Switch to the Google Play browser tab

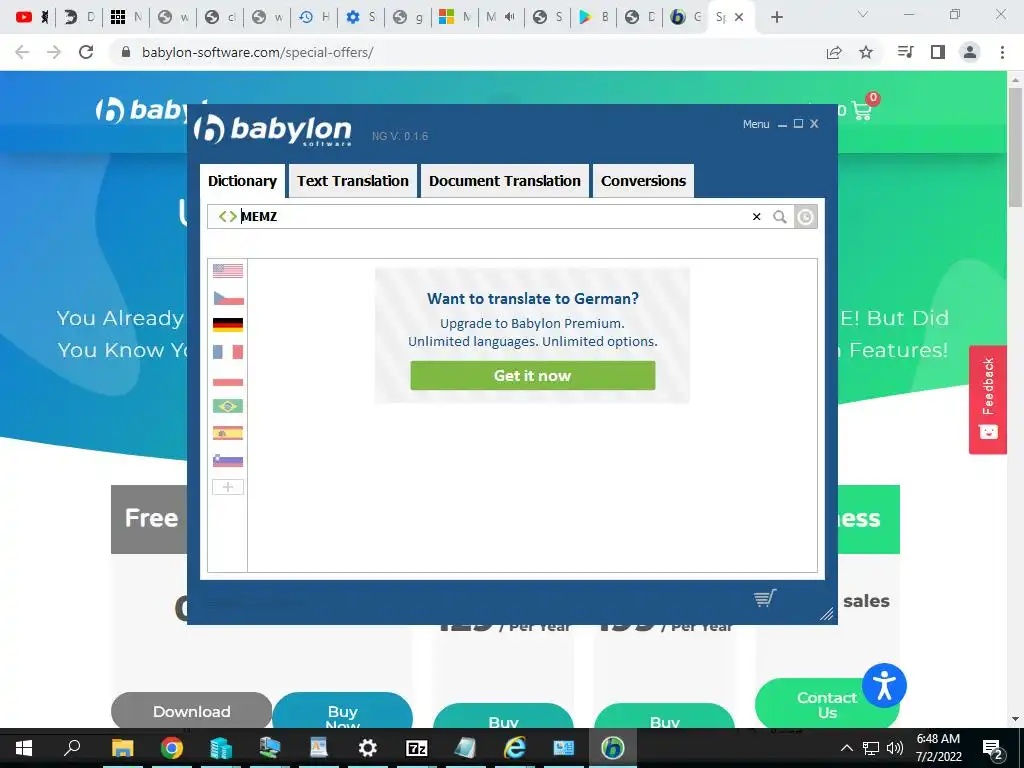tap(596, 17)
